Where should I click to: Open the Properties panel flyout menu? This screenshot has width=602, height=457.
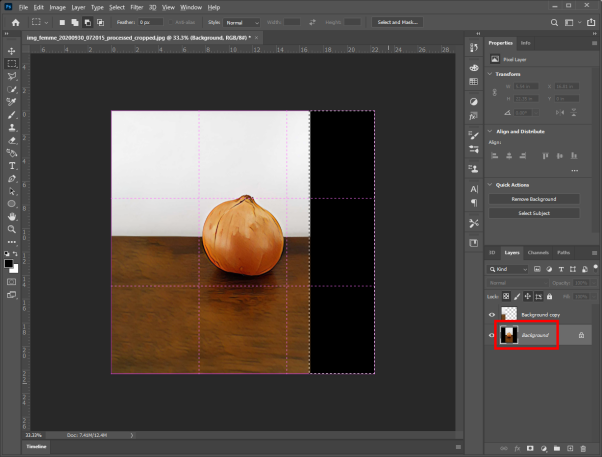tap(594, 43)
